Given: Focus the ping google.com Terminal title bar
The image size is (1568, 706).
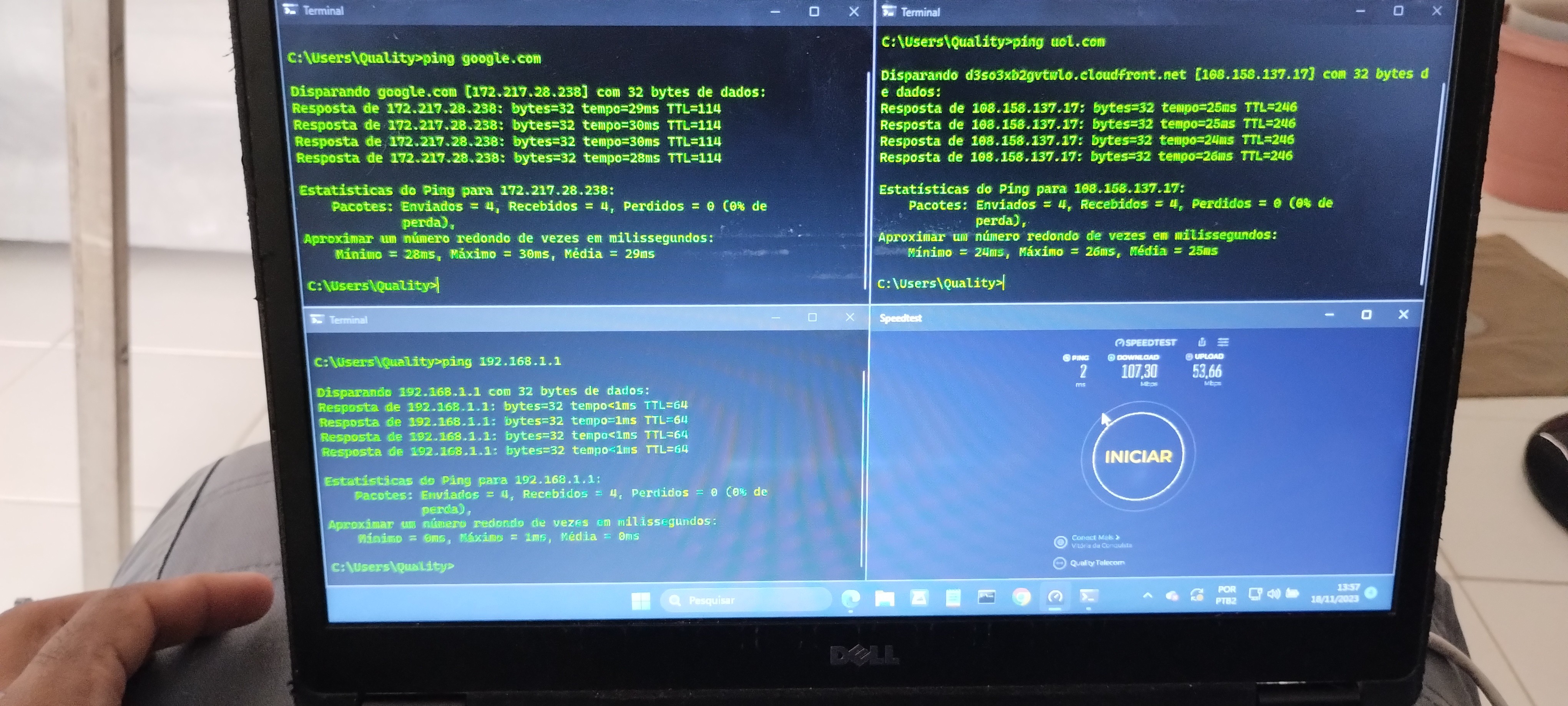Looking at the screenshot, I should [517, 11].
